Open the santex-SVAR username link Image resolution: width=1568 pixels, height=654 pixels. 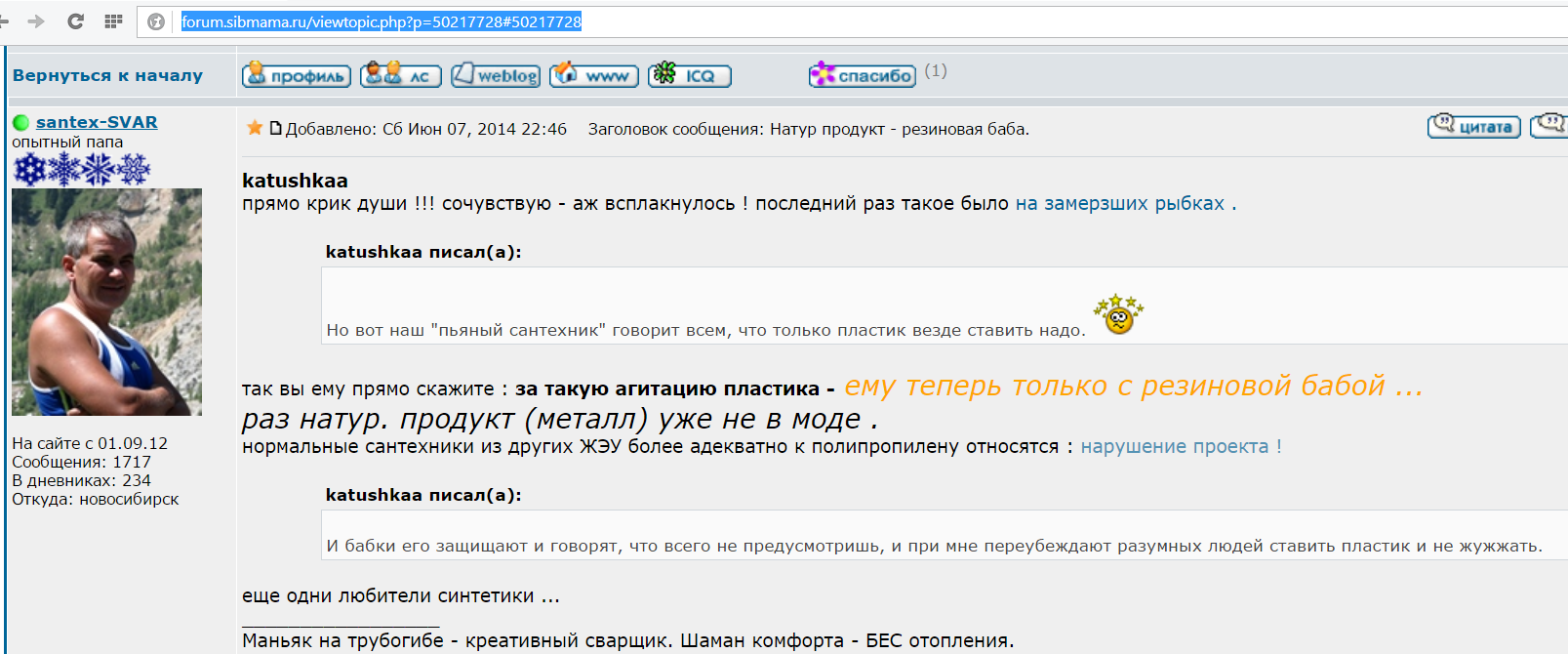(97, 122)
